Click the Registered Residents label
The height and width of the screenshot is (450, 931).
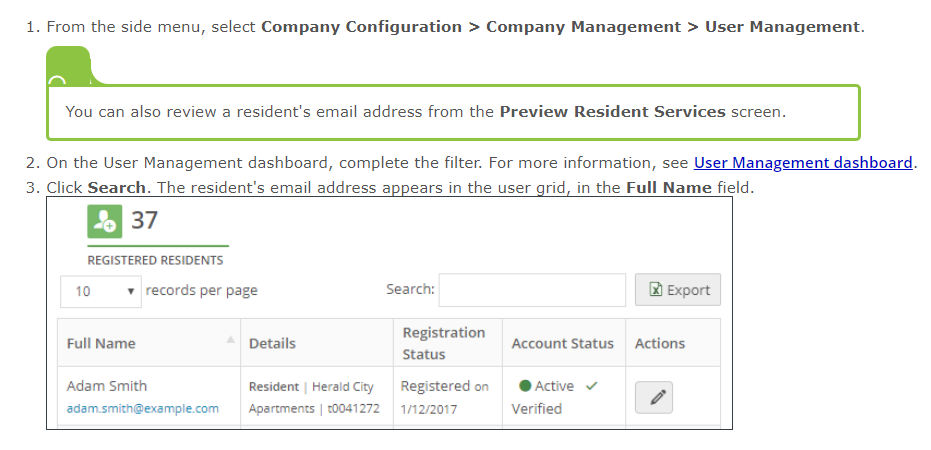pos(155,260)
